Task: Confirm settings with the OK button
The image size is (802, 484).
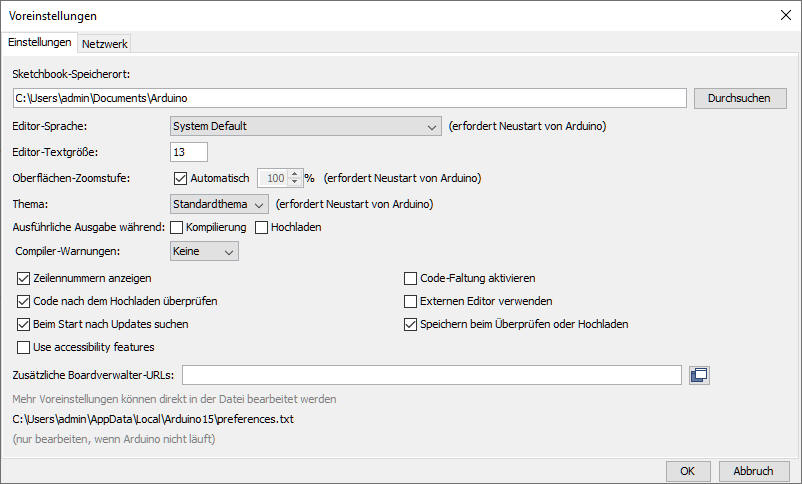Action: [688, 471]
